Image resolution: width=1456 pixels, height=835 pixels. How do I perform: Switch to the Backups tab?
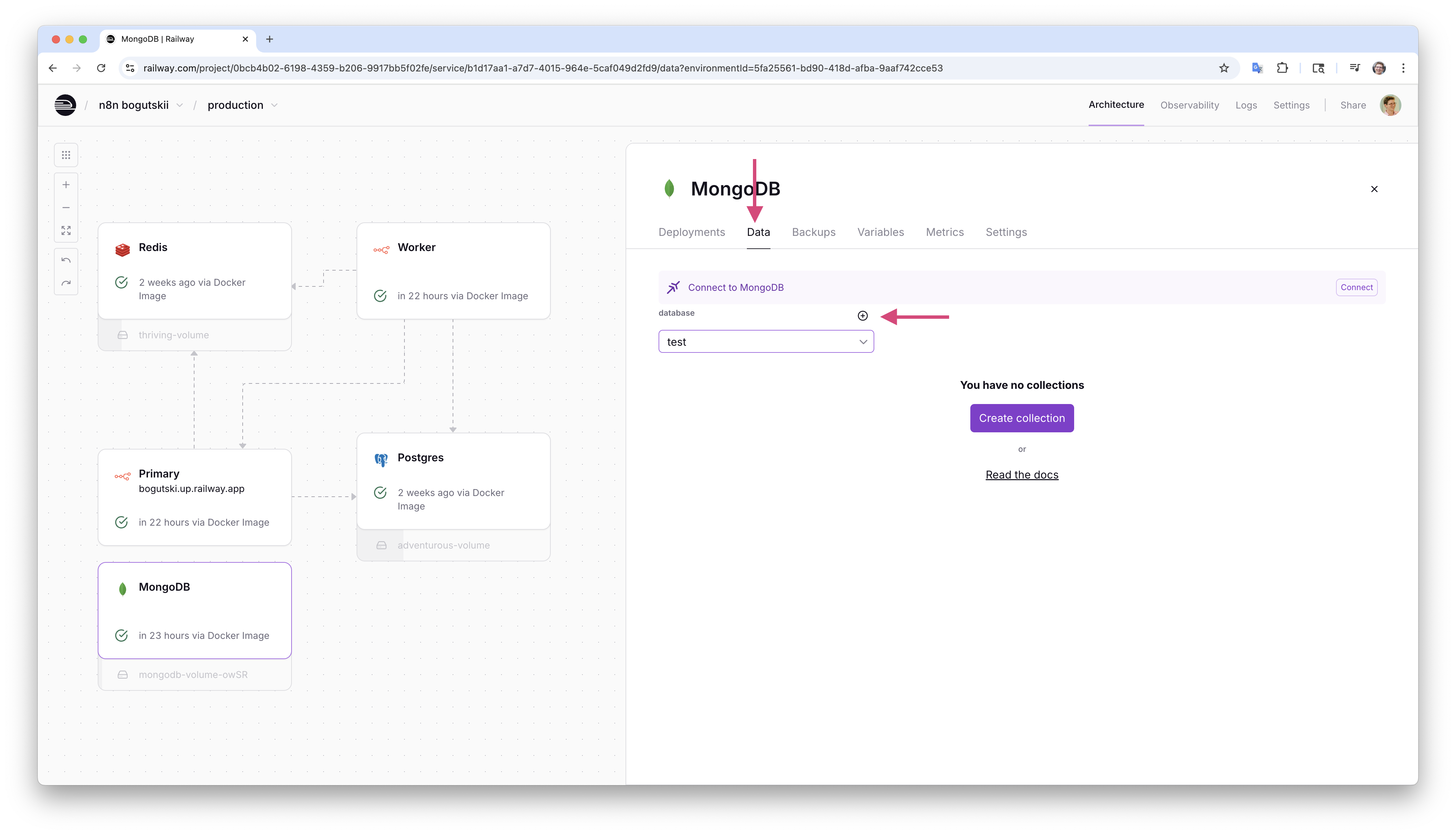pos(813,232)
